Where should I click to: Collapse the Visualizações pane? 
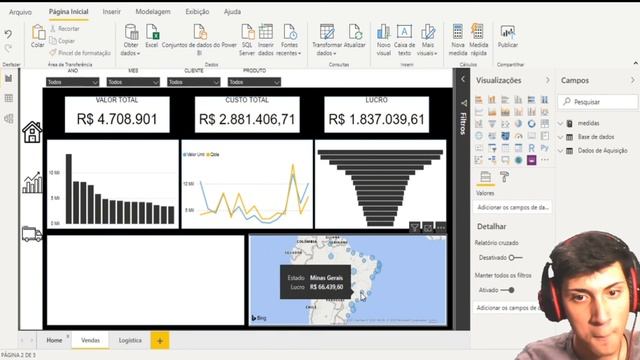[548, 80]
